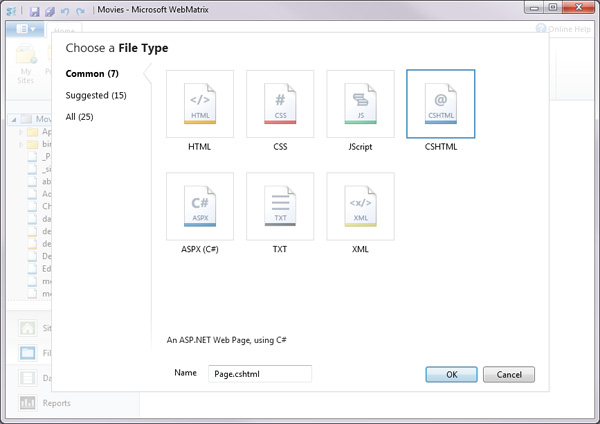Click the WebMatrix logo in title bar

click(11, 11)
